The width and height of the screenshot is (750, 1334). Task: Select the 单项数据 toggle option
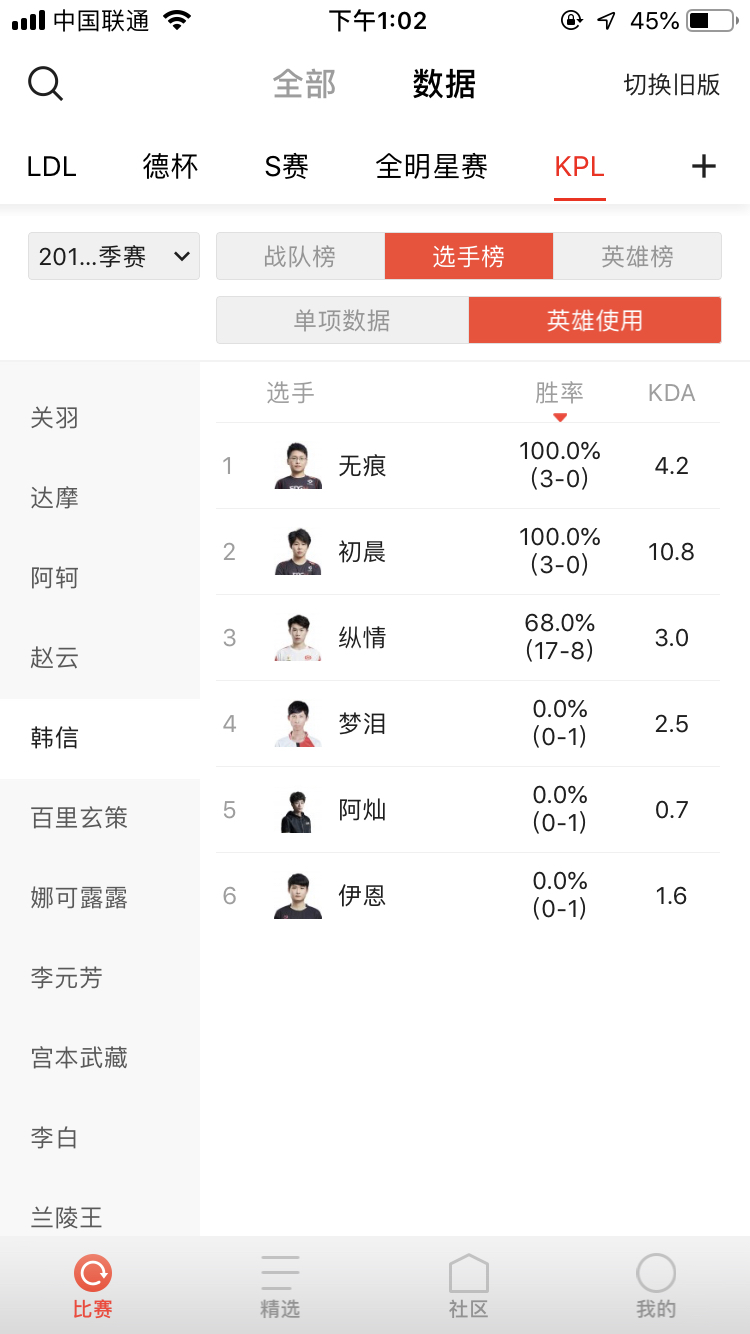(342, 321)
